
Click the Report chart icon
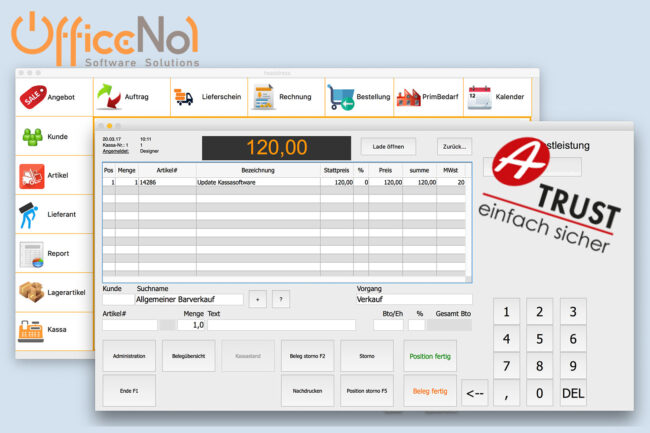coord(32,253)
